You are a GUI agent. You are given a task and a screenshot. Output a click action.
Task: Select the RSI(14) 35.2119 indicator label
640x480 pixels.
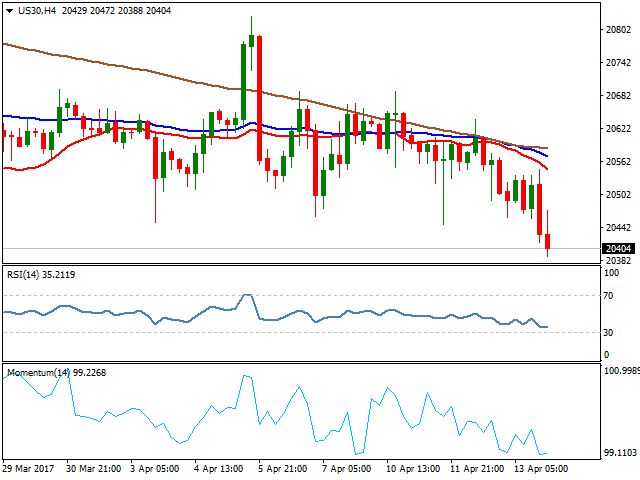click(41, 275)
